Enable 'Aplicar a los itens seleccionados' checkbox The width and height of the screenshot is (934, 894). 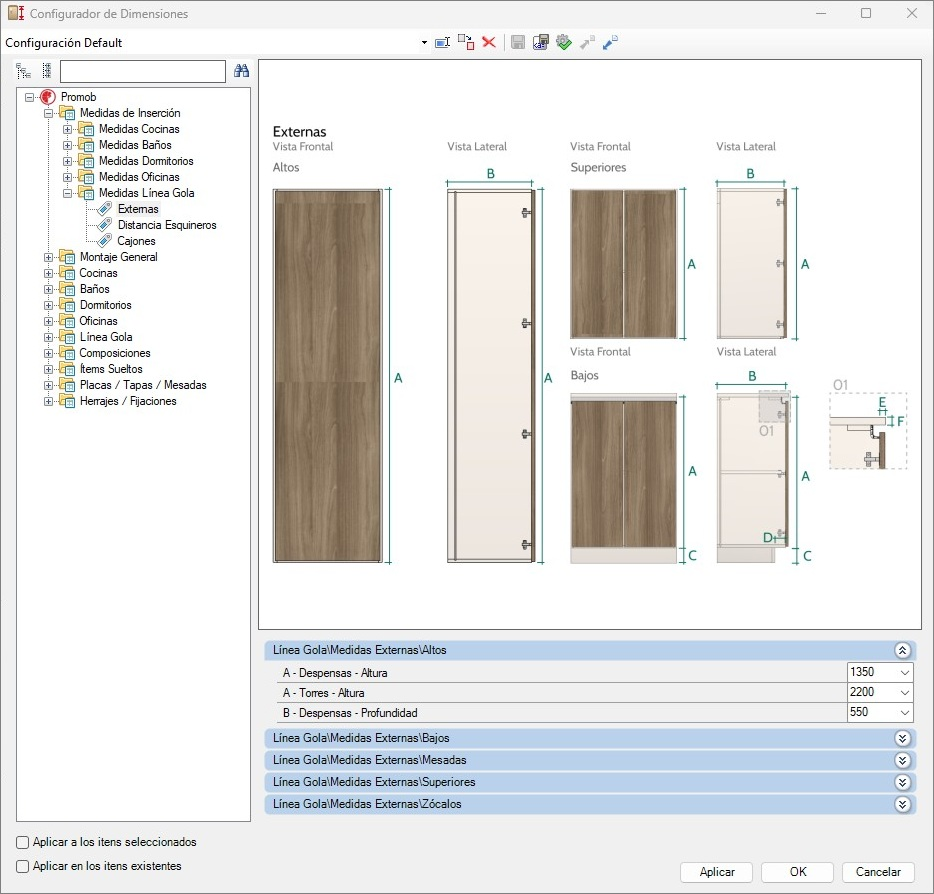23,842
